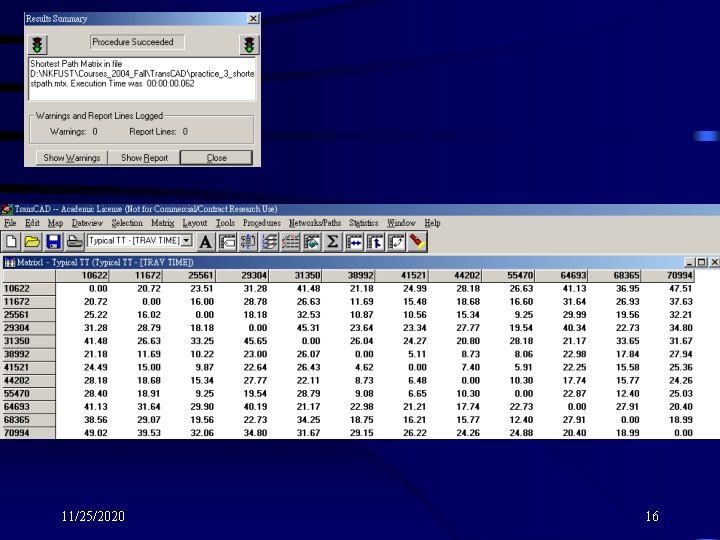Click the red flashlight find icon

(x=417, y=242)
